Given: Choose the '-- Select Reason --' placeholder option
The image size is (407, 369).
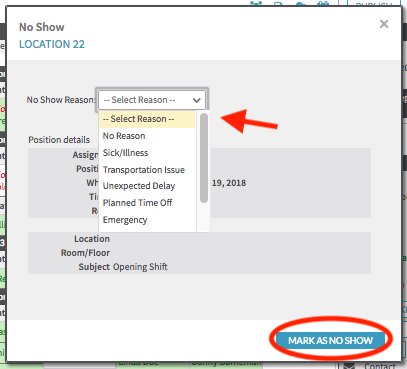Looking at the screenshot, I should [x=147, y=119].
